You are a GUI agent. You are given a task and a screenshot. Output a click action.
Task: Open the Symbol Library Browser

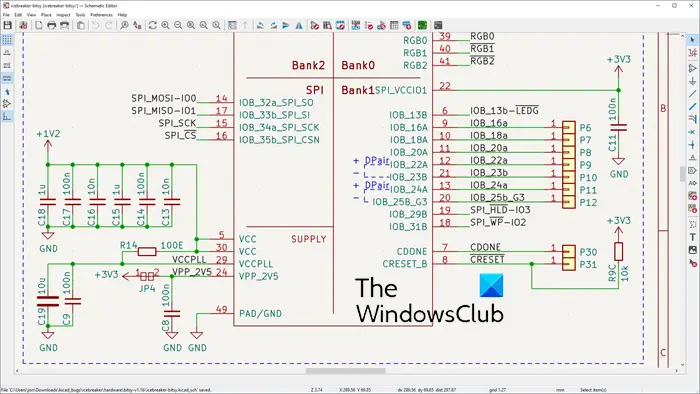327,25
